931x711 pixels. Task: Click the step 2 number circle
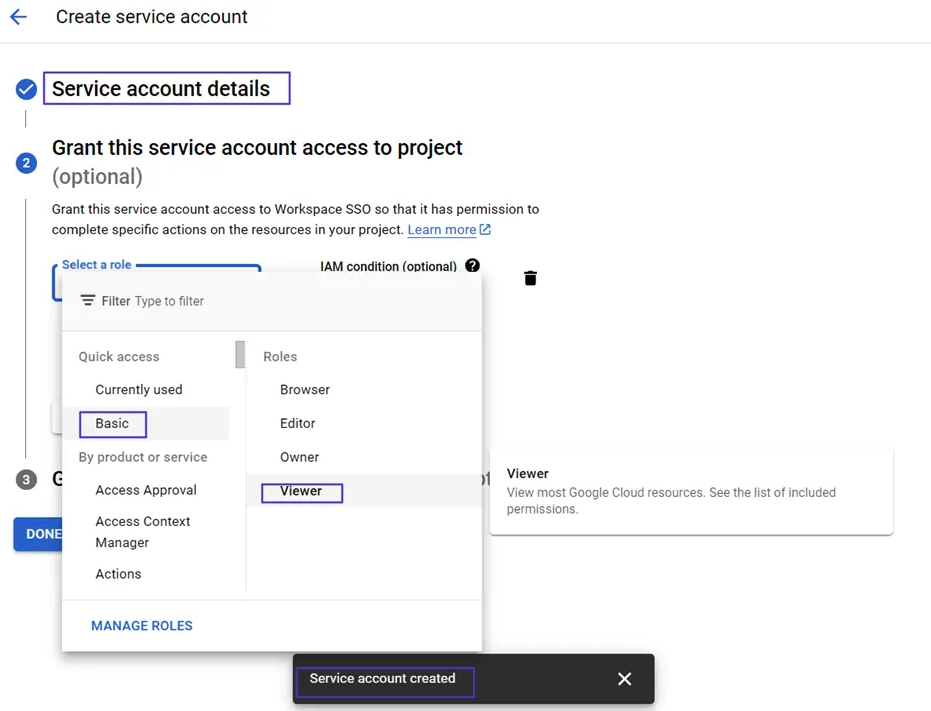[25, 162]
